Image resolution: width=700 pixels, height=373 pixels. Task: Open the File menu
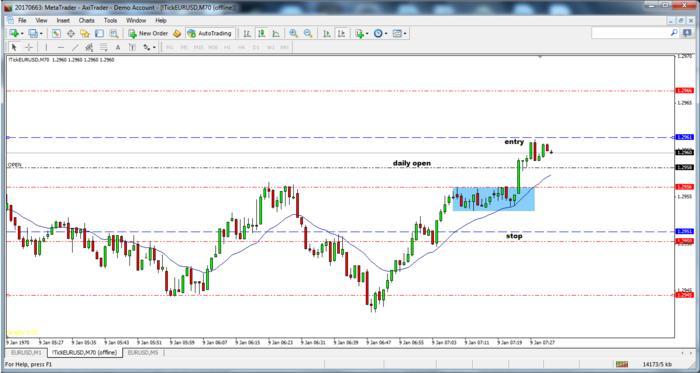pos(22,21)
